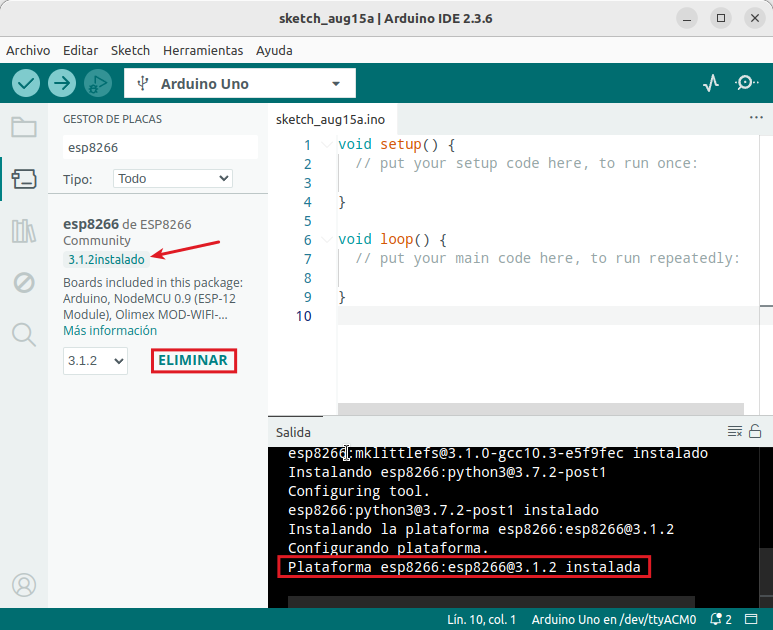Open the Sketchbook folder sidebar icon
The height and width of the screenshot is (630, 773).
[24, 127]
